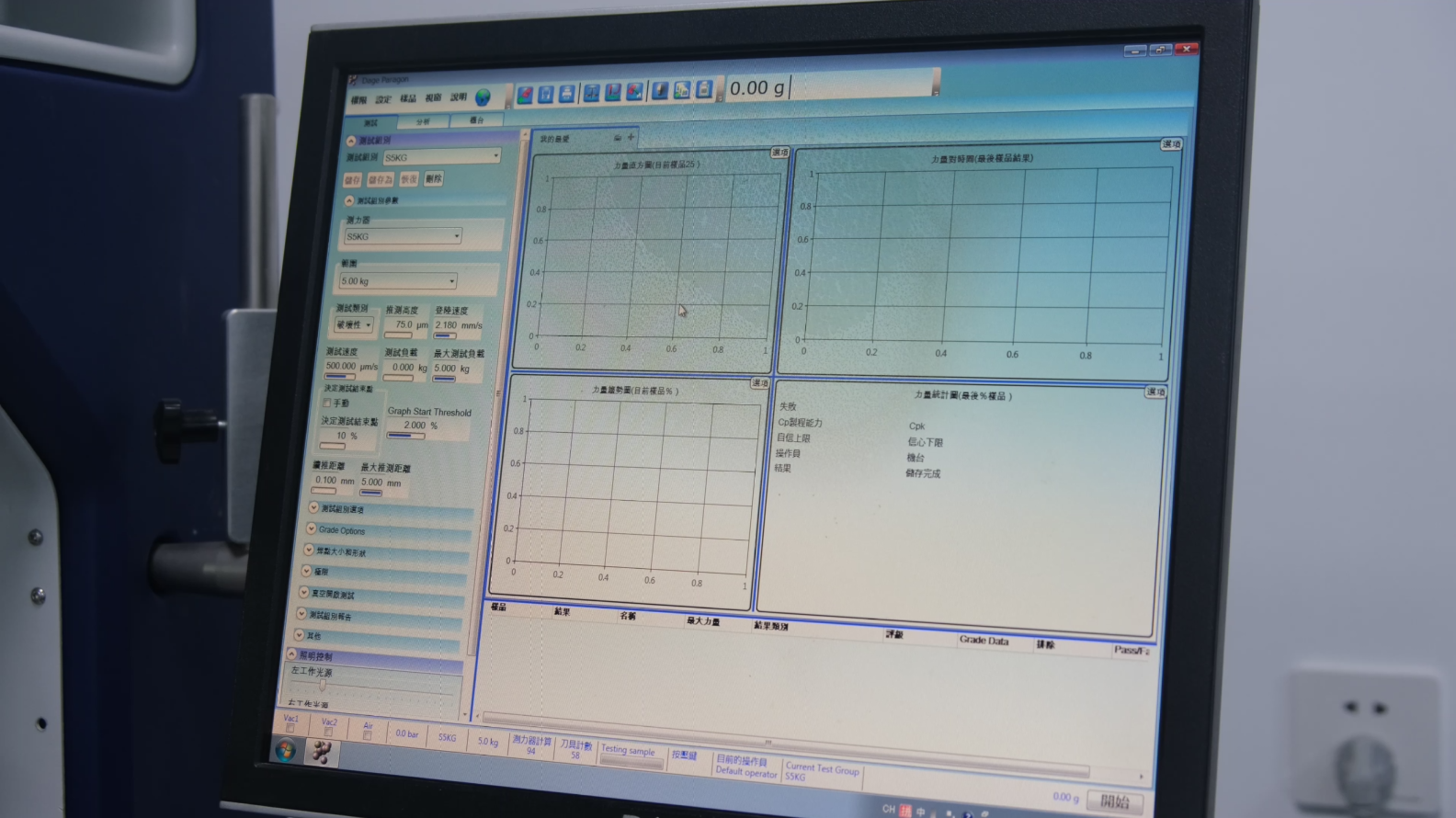Open the Dage Paragon taskbar icon
Screen dimensions: 1456x818
coord(322,753)
